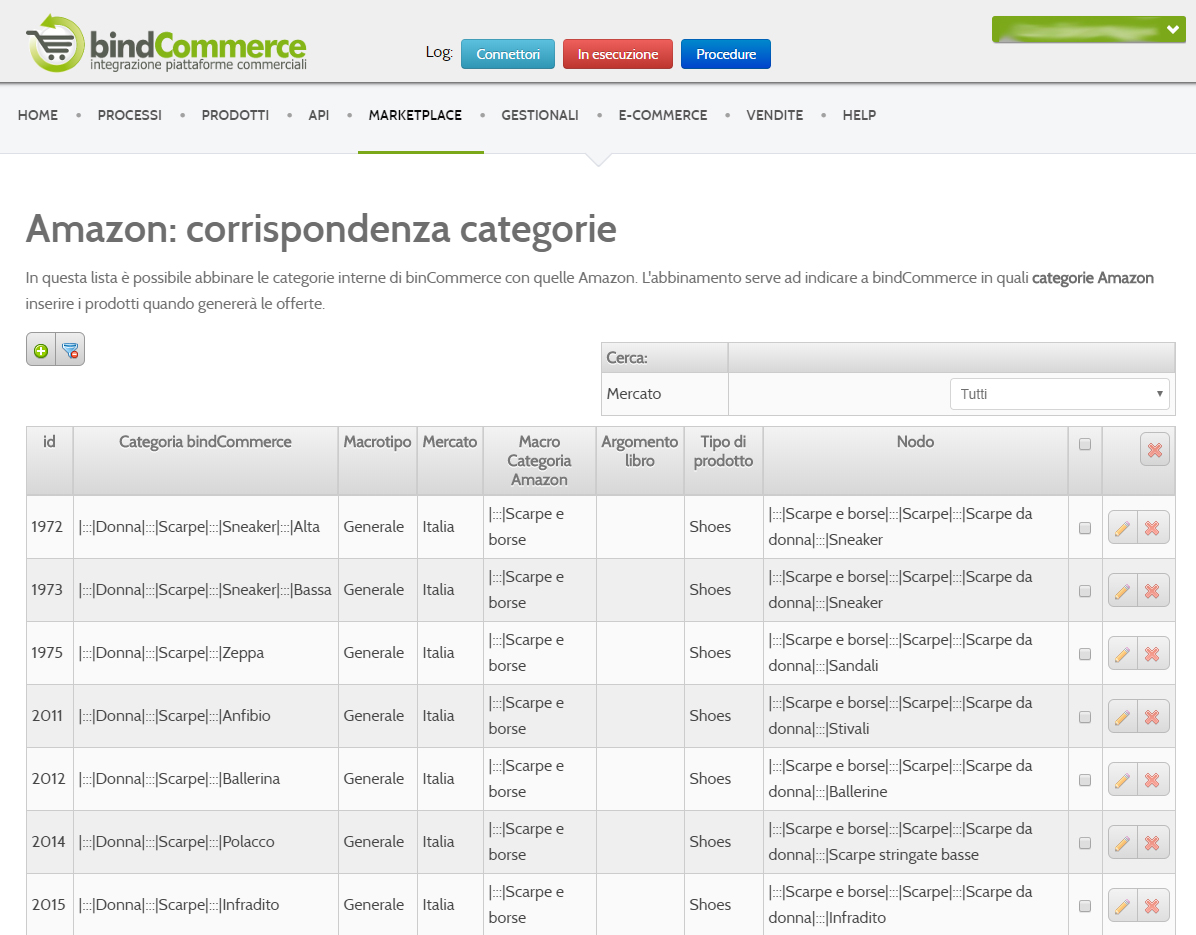The image size is (1196, 935).
Task: Edit row 2014 with the pencil icon
Action: (1122, 843)
